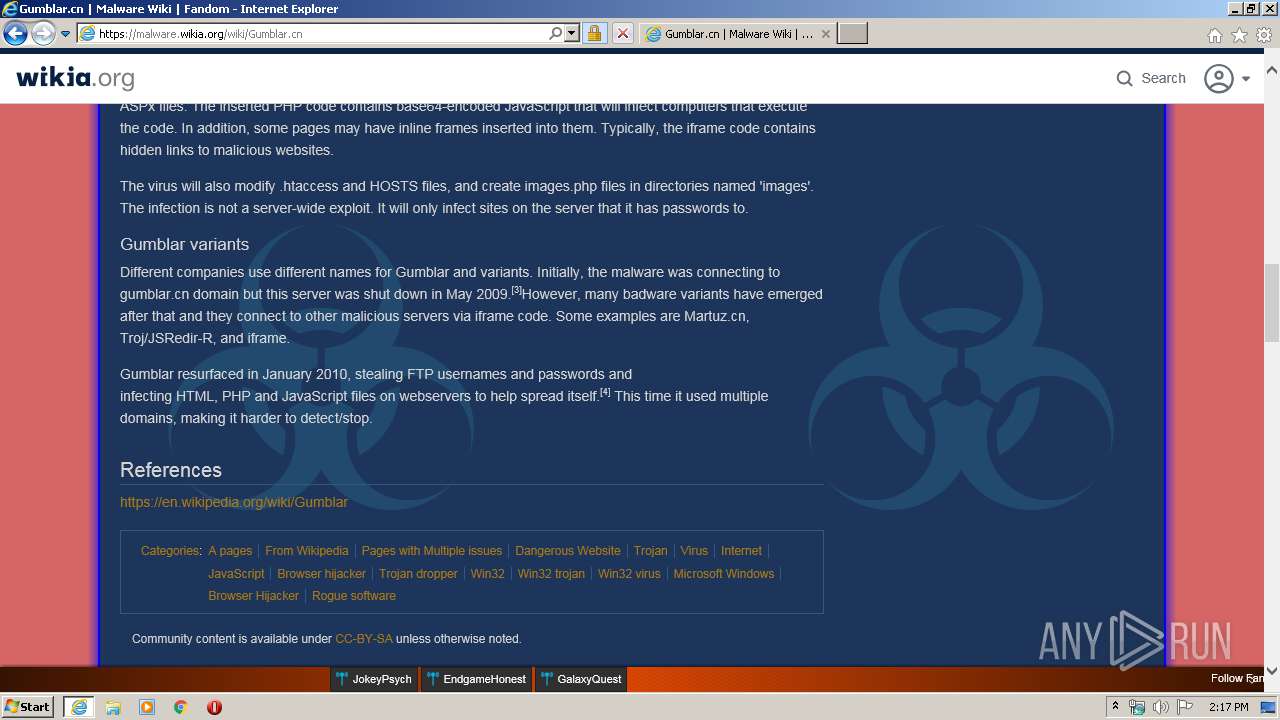
Task: Click the Follow Fandom link
Action: pos(1238,678)
